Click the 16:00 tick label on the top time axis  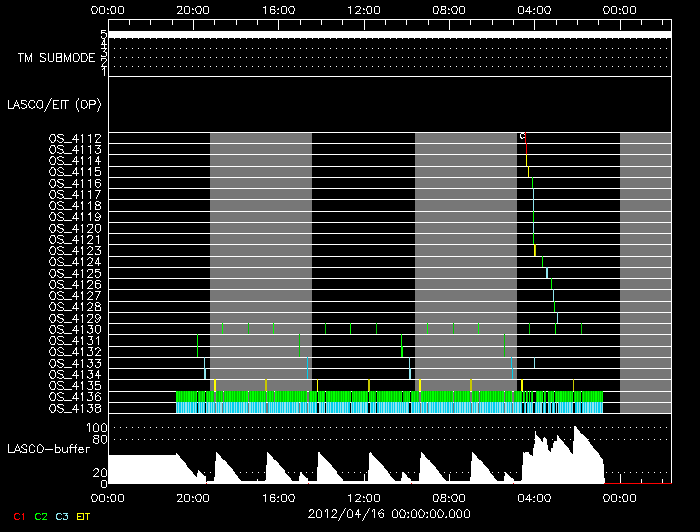pyautogui.click(x=279, y=10)
